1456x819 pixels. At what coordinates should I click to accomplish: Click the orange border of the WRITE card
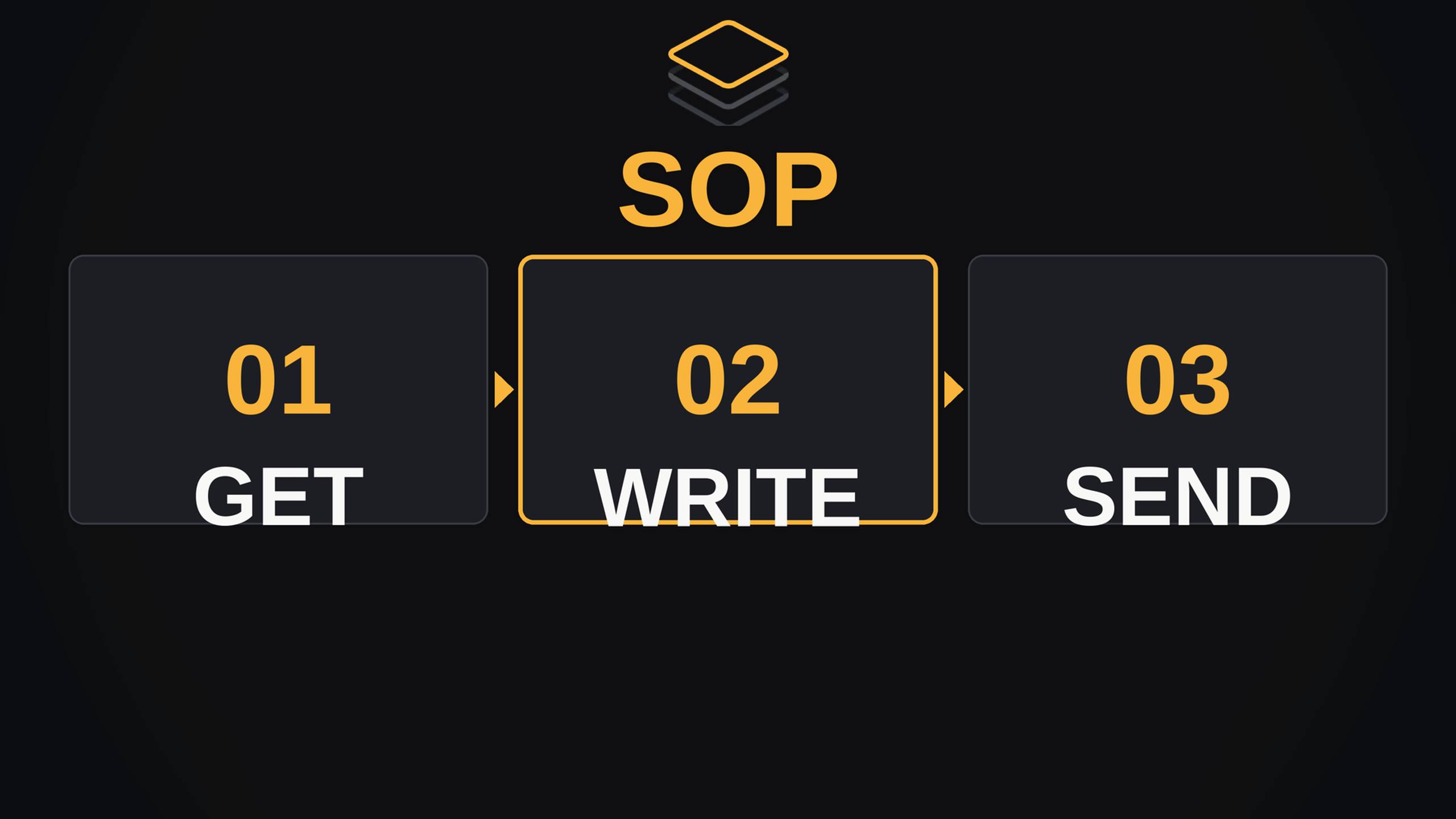coord(728,257)
